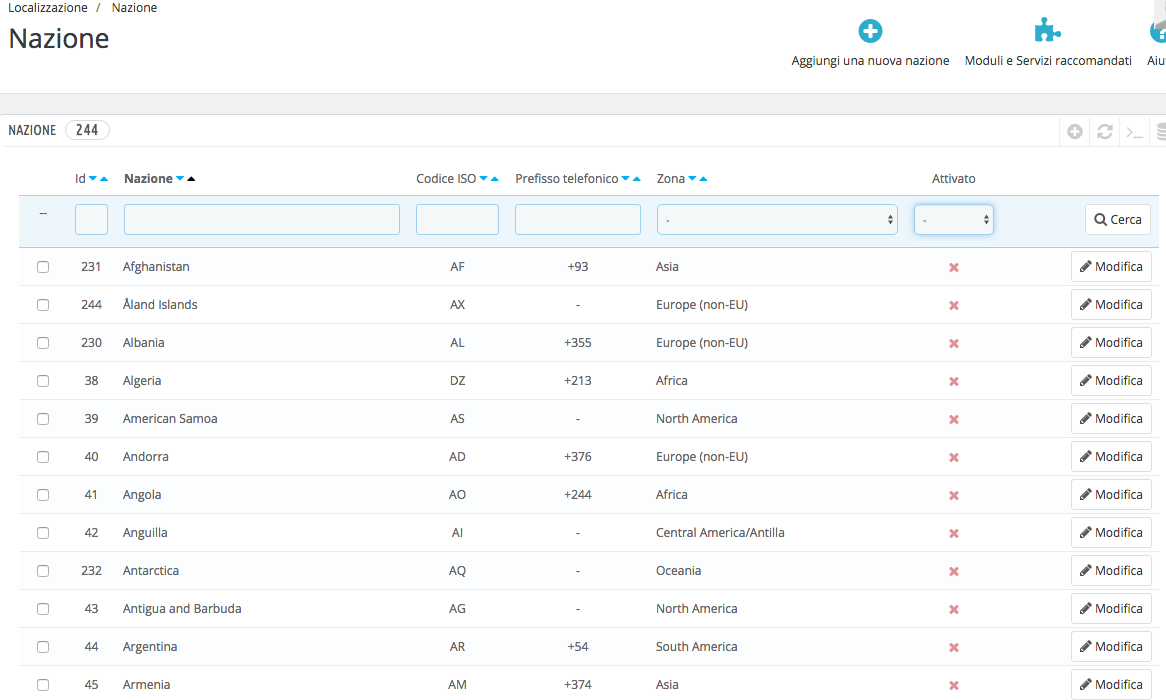Sort Id column descending arrow

pos(93,179)
